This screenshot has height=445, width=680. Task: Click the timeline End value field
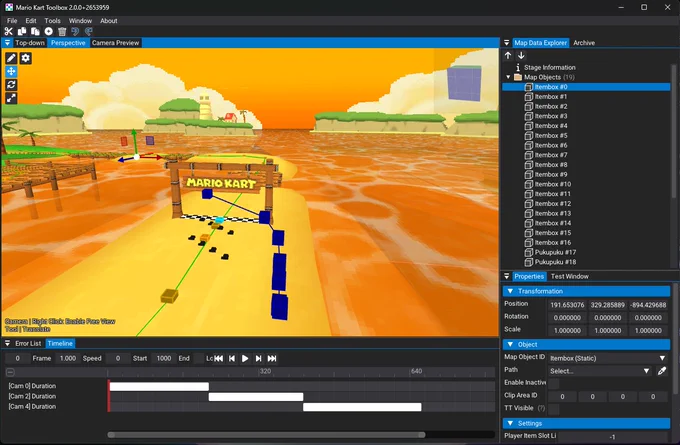click(x=163, y=359)
